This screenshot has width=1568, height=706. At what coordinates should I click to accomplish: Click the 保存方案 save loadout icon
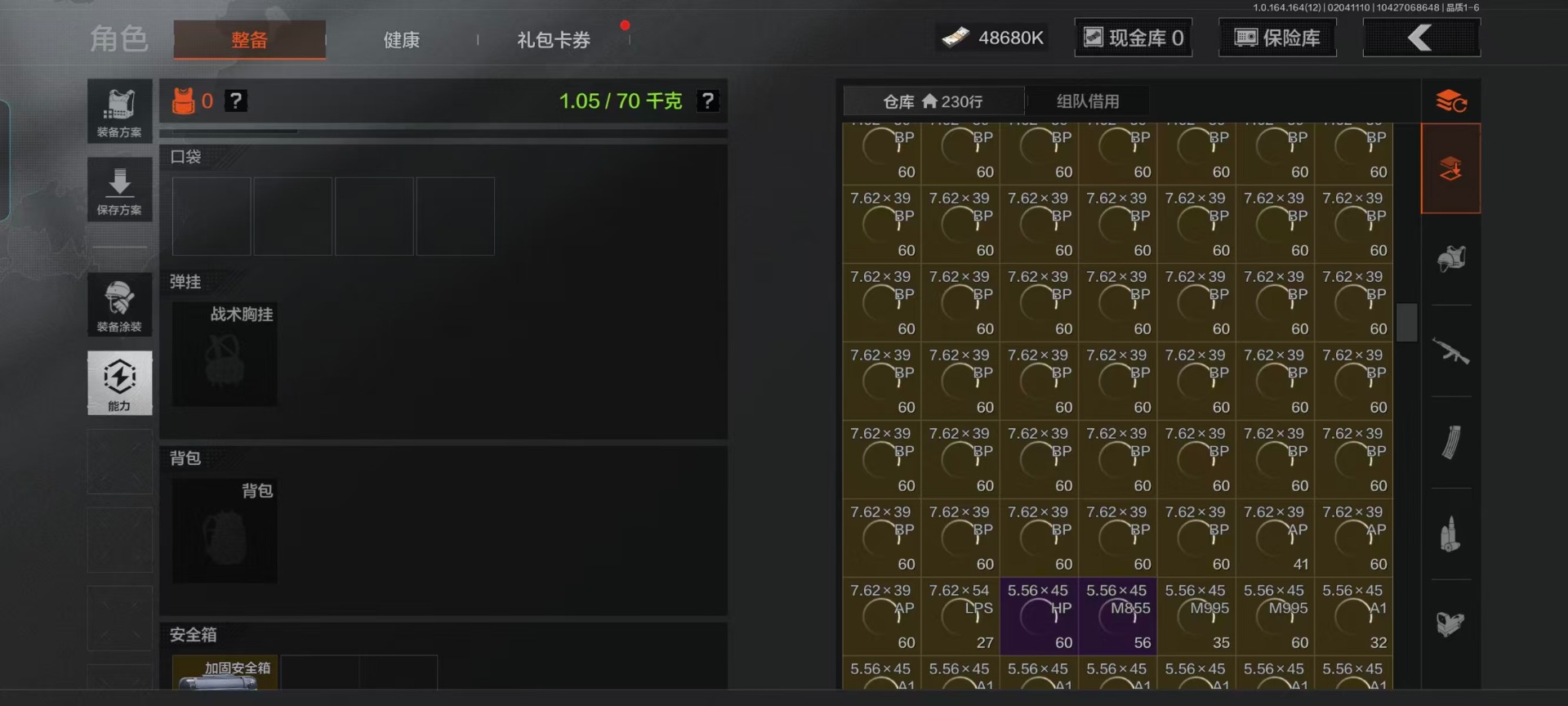point(120,190)
